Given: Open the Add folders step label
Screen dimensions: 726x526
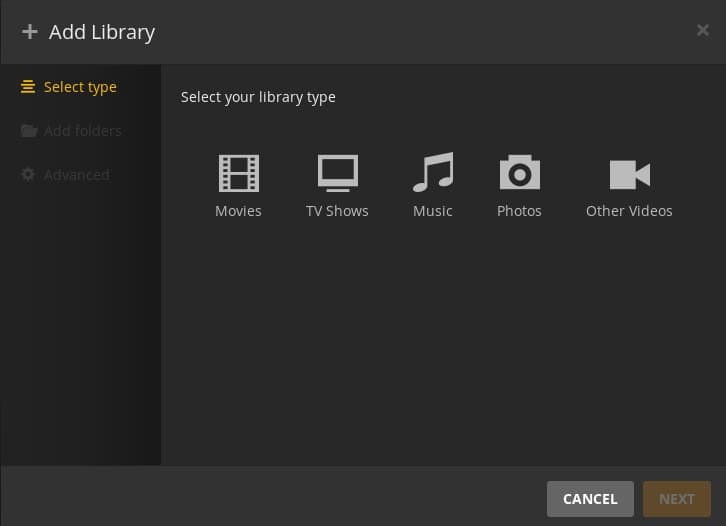Looking at the screenshot, I should pyautogui.click(x=83, y=131).
